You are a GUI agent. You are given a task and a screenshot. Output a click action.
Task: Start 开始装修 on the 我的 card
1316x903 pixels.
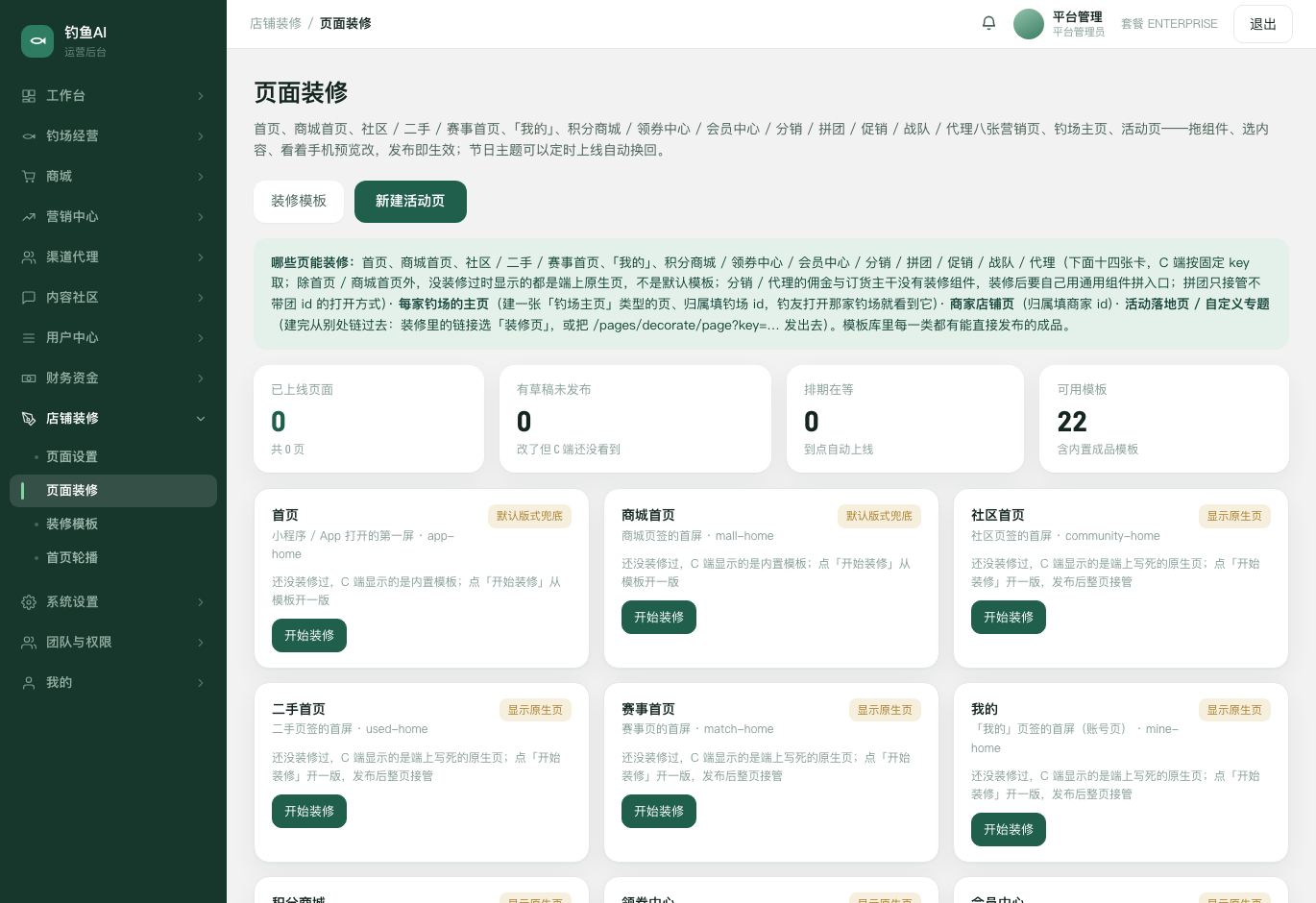click(x=1009, y=830)
